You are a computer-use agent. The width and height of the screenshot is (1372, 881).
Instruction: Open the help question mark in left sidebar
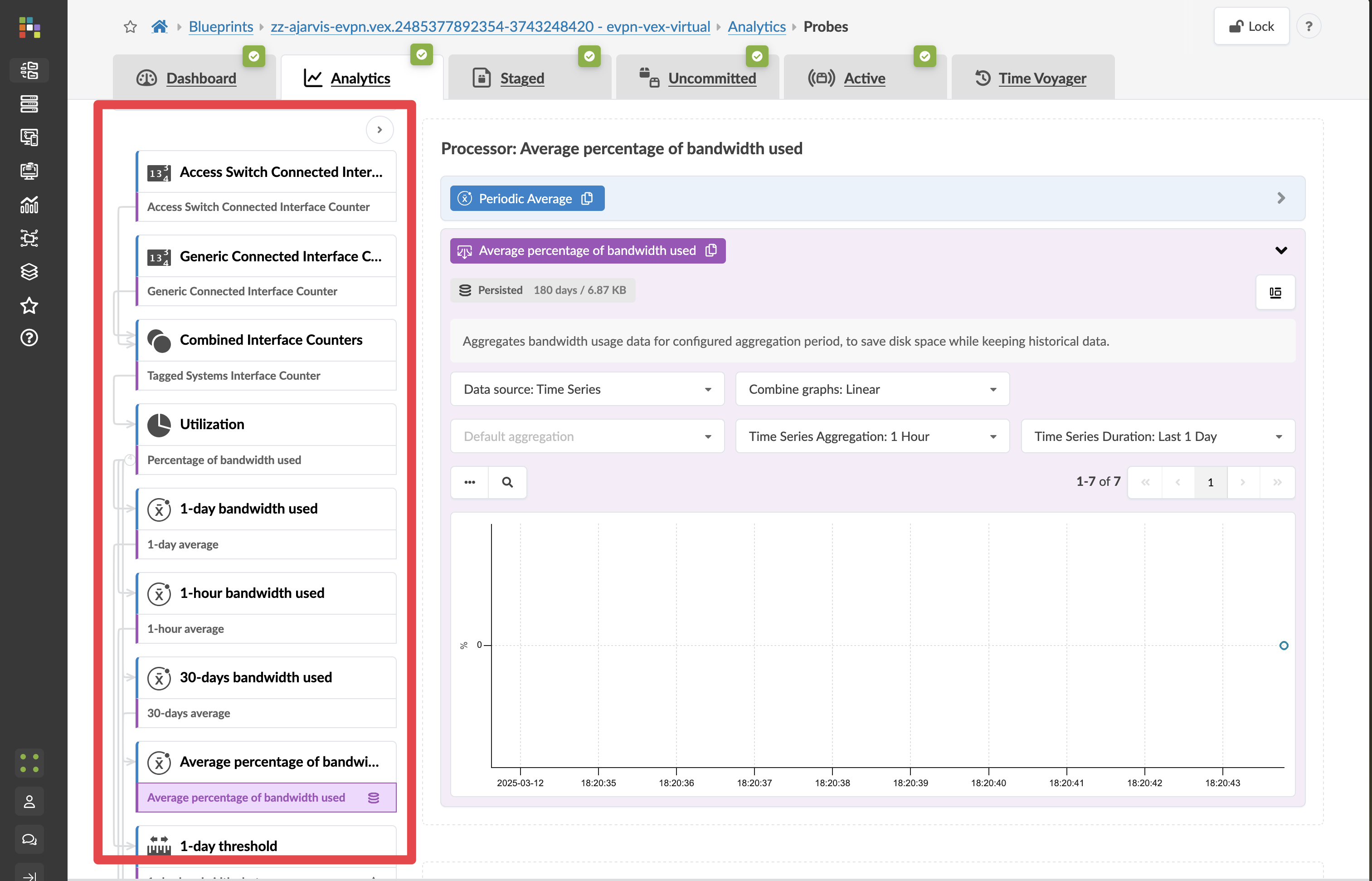tap(29, 338)
